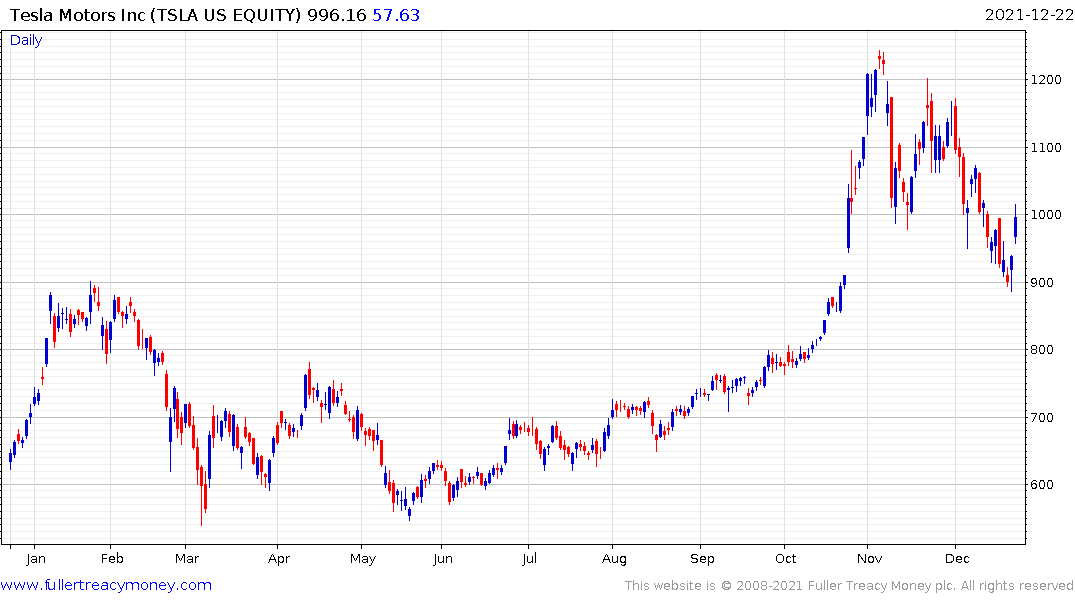1075x600 pixels.
Task: Click the 700 price axis label
Action: [x=1042, y=417]
